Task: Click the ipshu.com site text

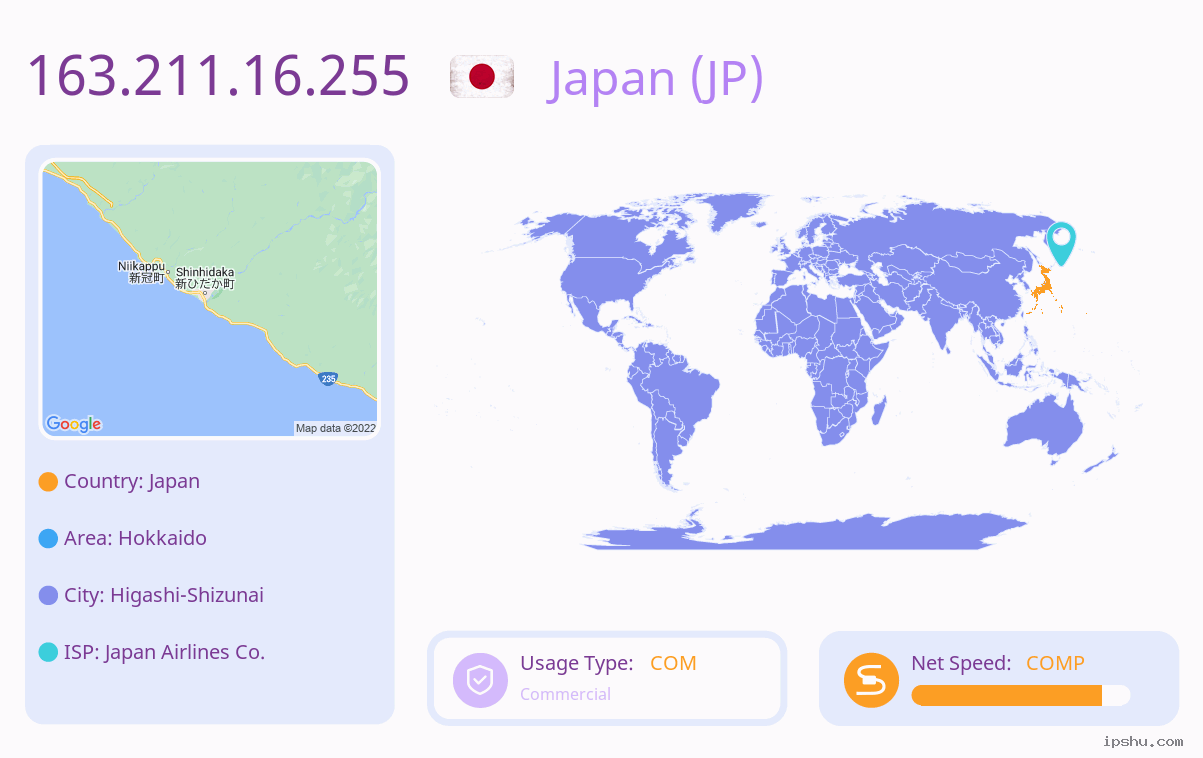Action: [x=1143, y=742]
